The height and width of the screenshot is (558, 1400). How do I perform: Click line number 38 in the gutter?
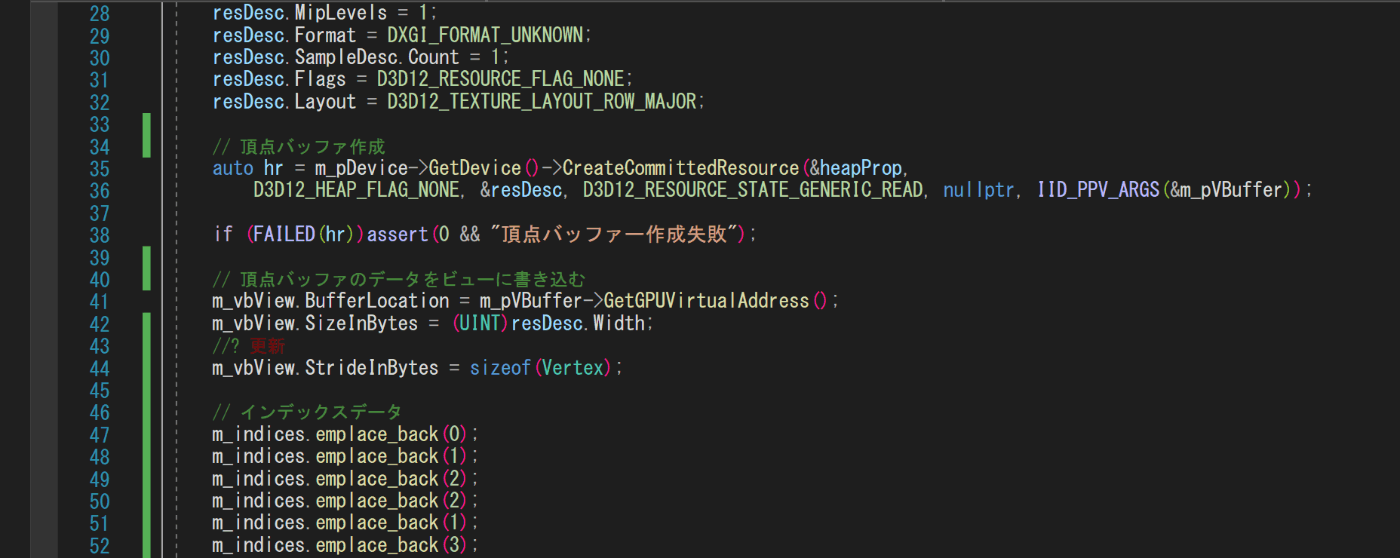(x=99, y=236)
